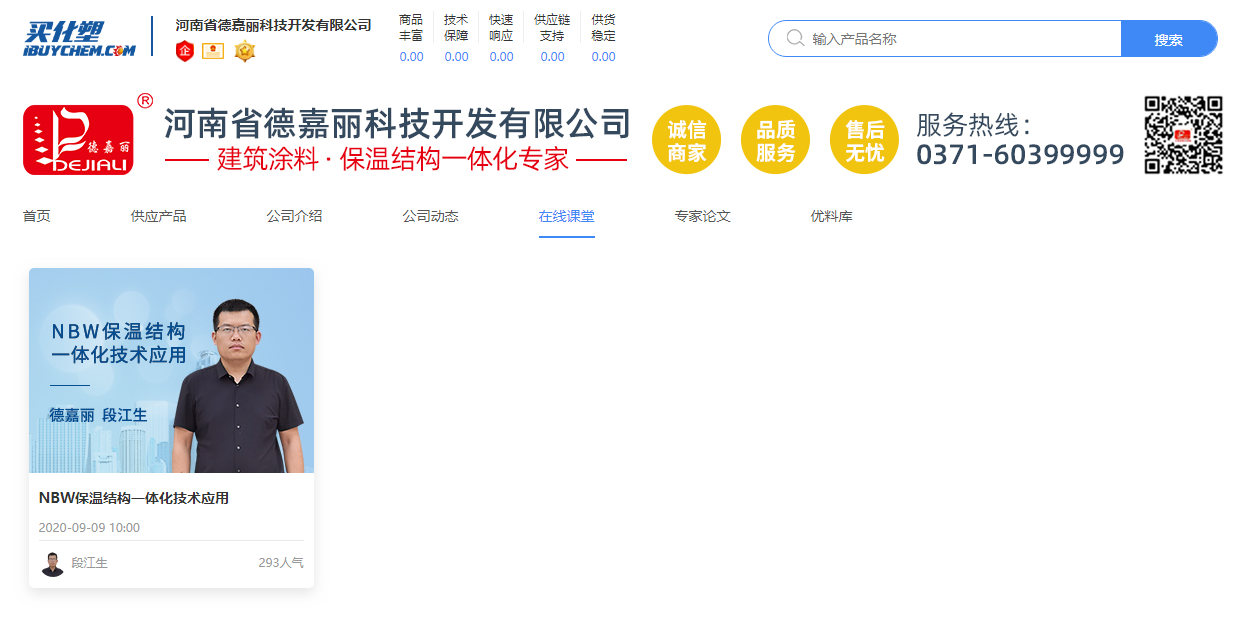Click the 技术保障 rating score
Image resolution: width=1246 pixels, height=619 pixels.
(456, 57)
